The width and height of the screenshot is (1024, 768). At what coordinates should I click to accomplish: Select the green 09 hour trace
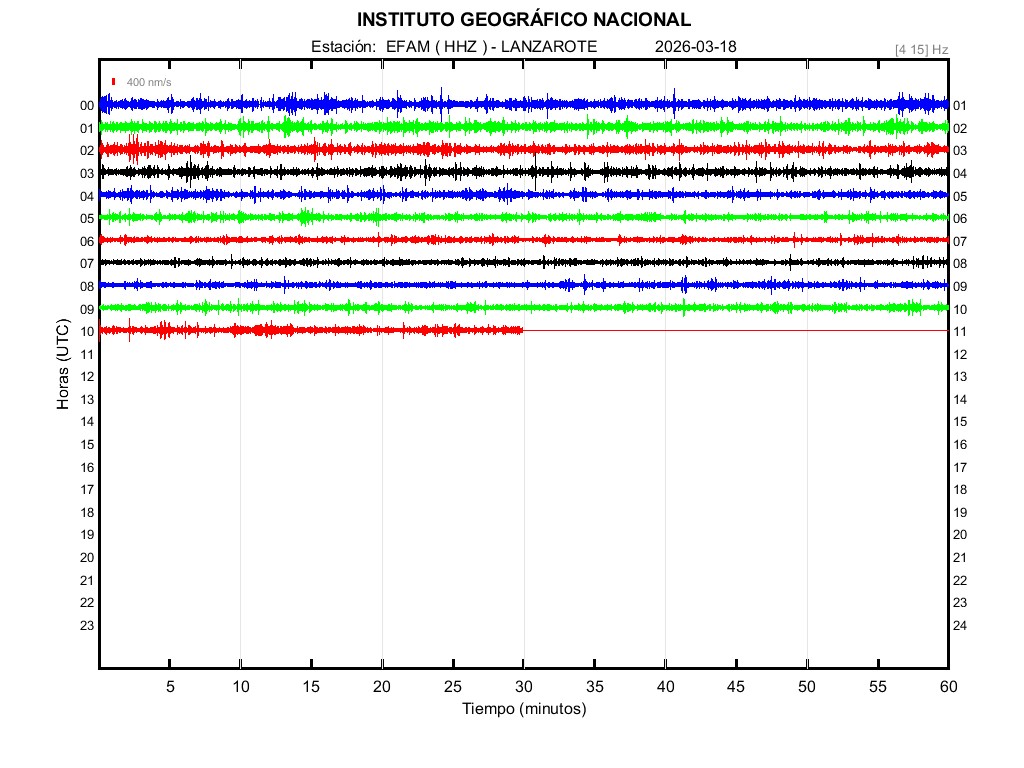pos(523,307)
